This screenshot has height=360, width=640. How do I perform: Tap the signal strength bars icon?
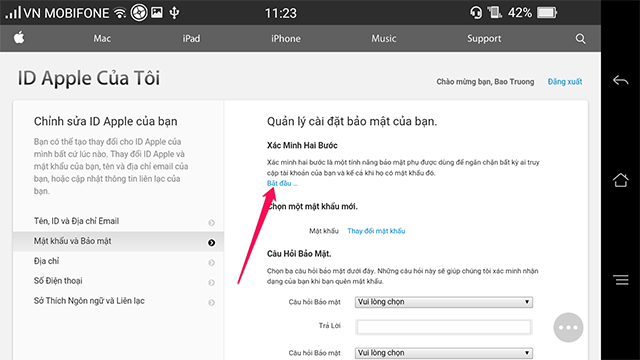coord(13,13)
